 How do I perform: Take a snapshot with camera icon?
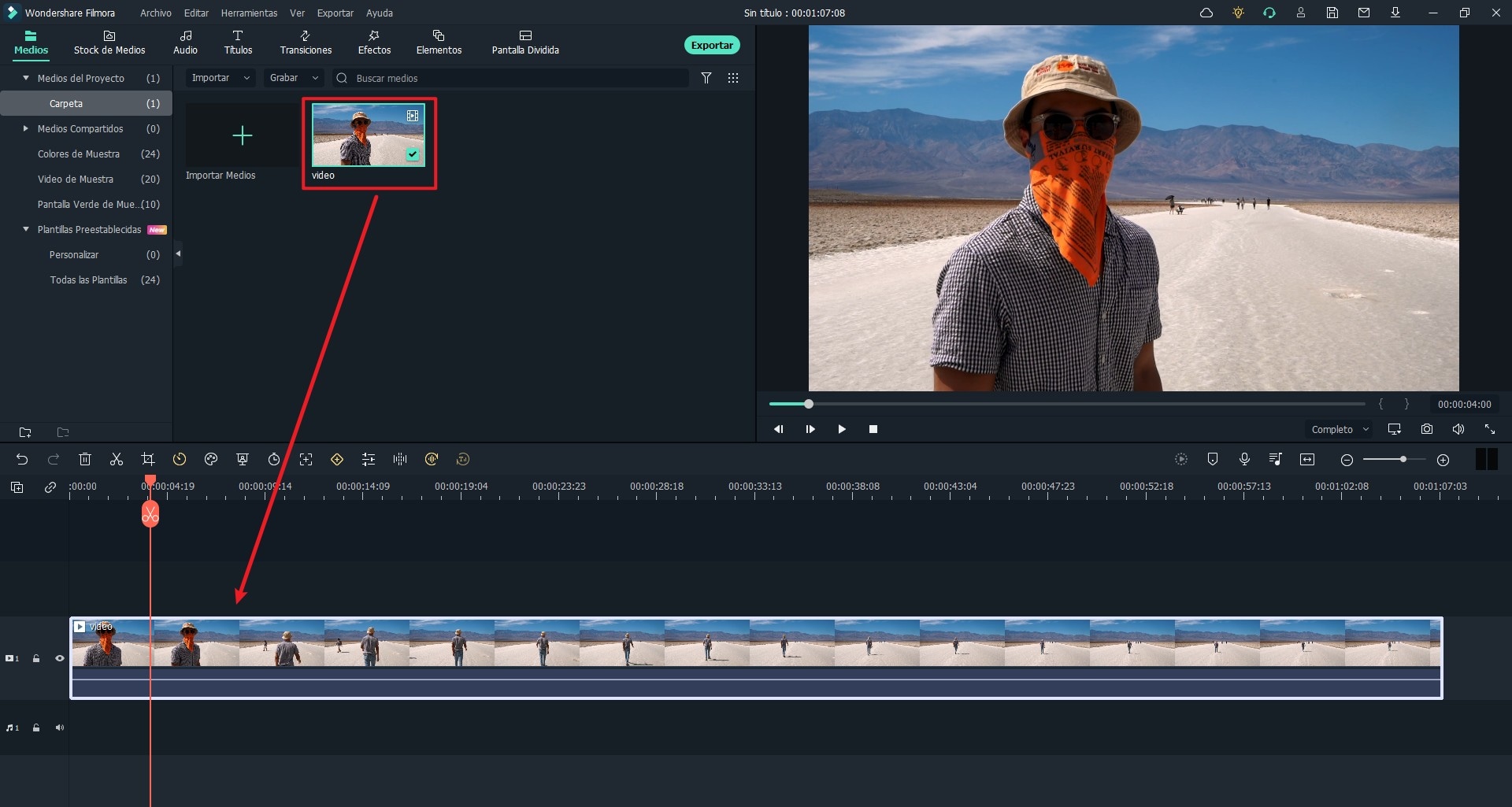tap(1427, 429)
